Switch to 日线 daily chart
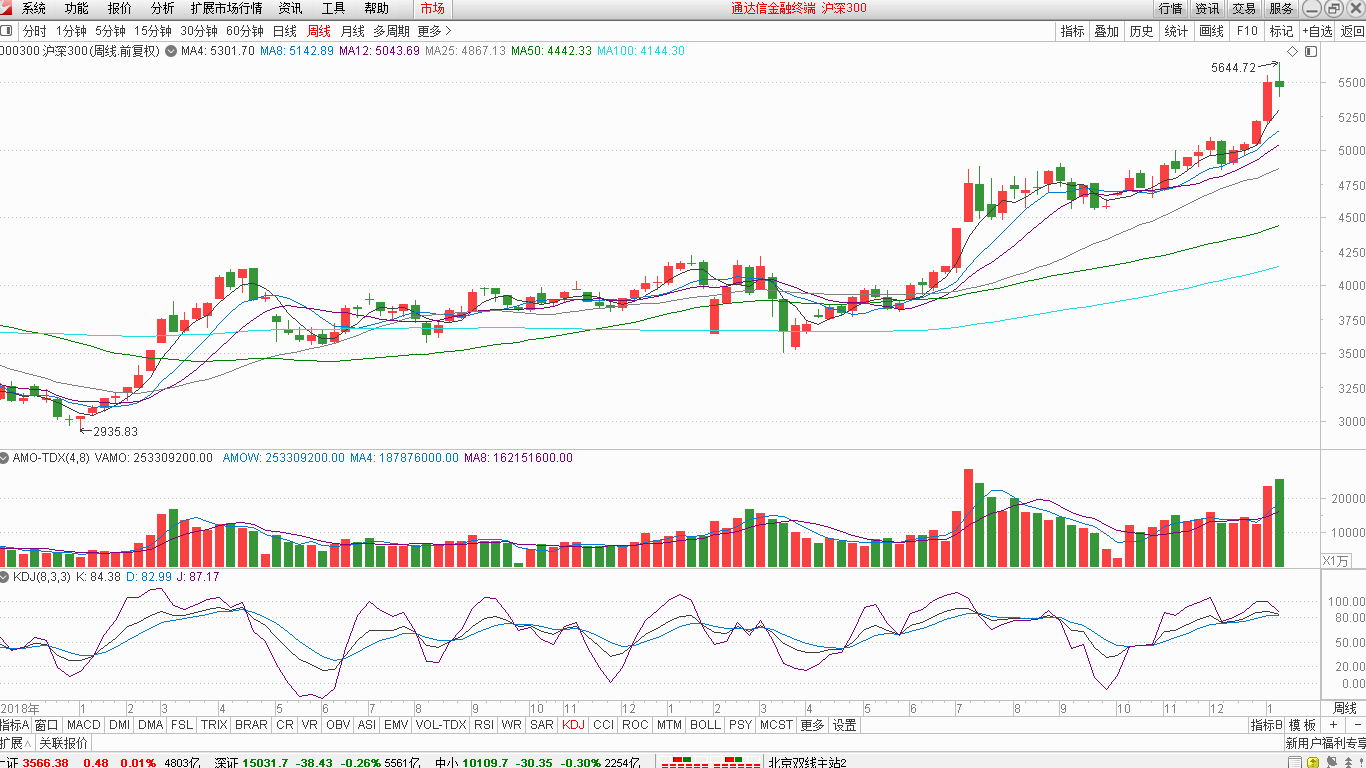 point(285,31)
